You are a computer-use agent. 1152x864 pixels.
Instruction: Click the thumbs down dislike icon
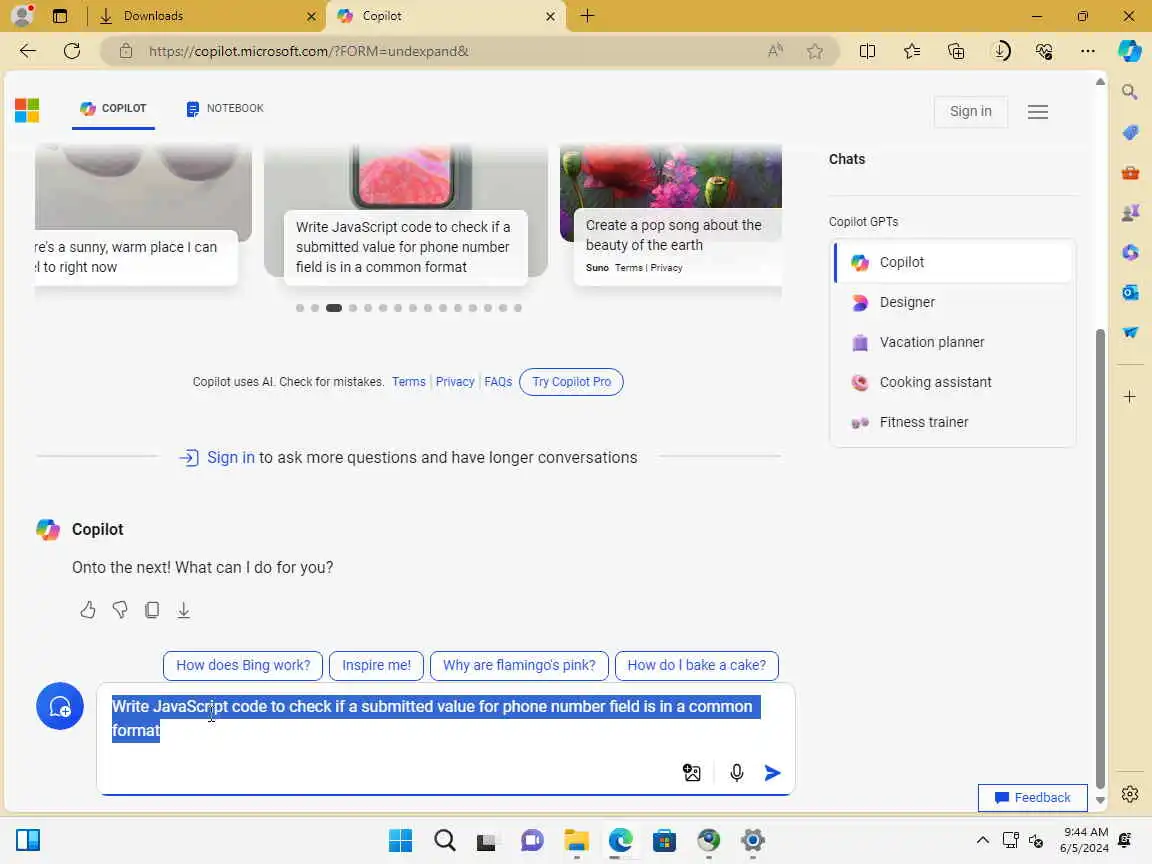coord(120,610)
